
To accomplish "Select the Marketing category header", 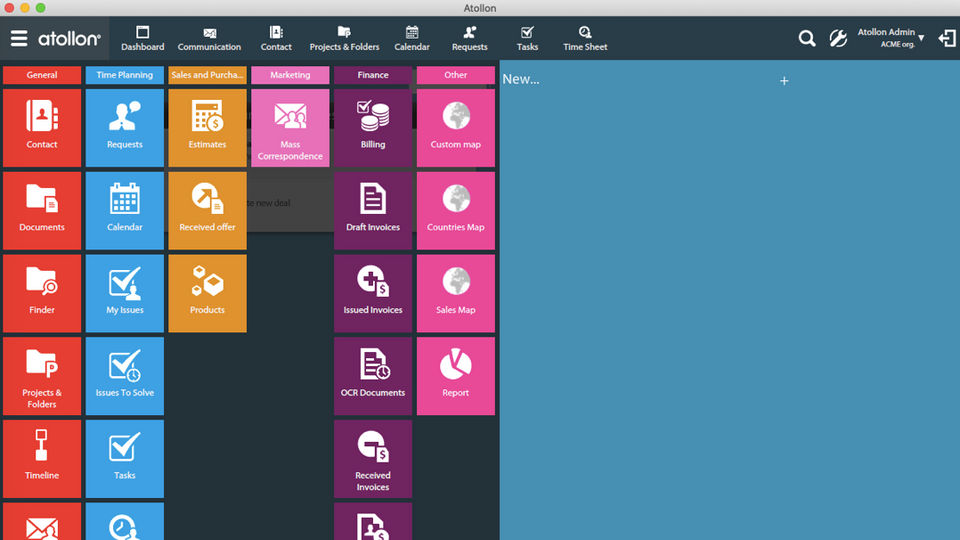I will [x=290, y=75].
